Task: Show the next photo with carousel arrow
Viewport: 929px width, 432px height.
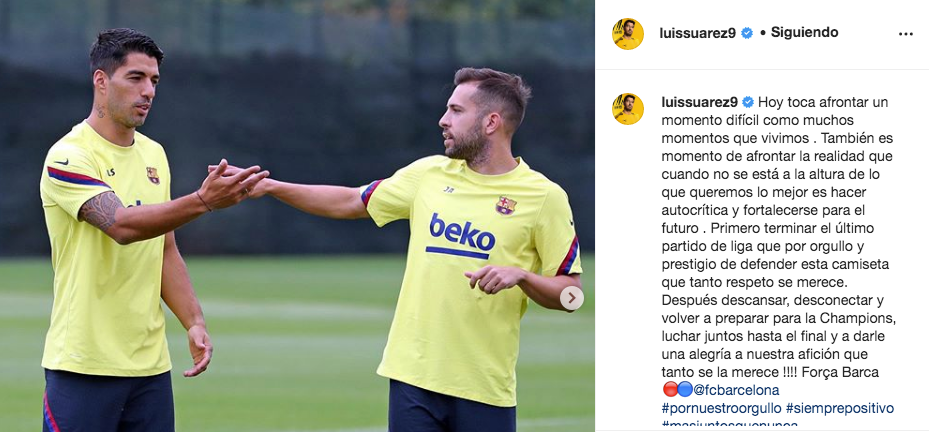Action: (572, 299)
